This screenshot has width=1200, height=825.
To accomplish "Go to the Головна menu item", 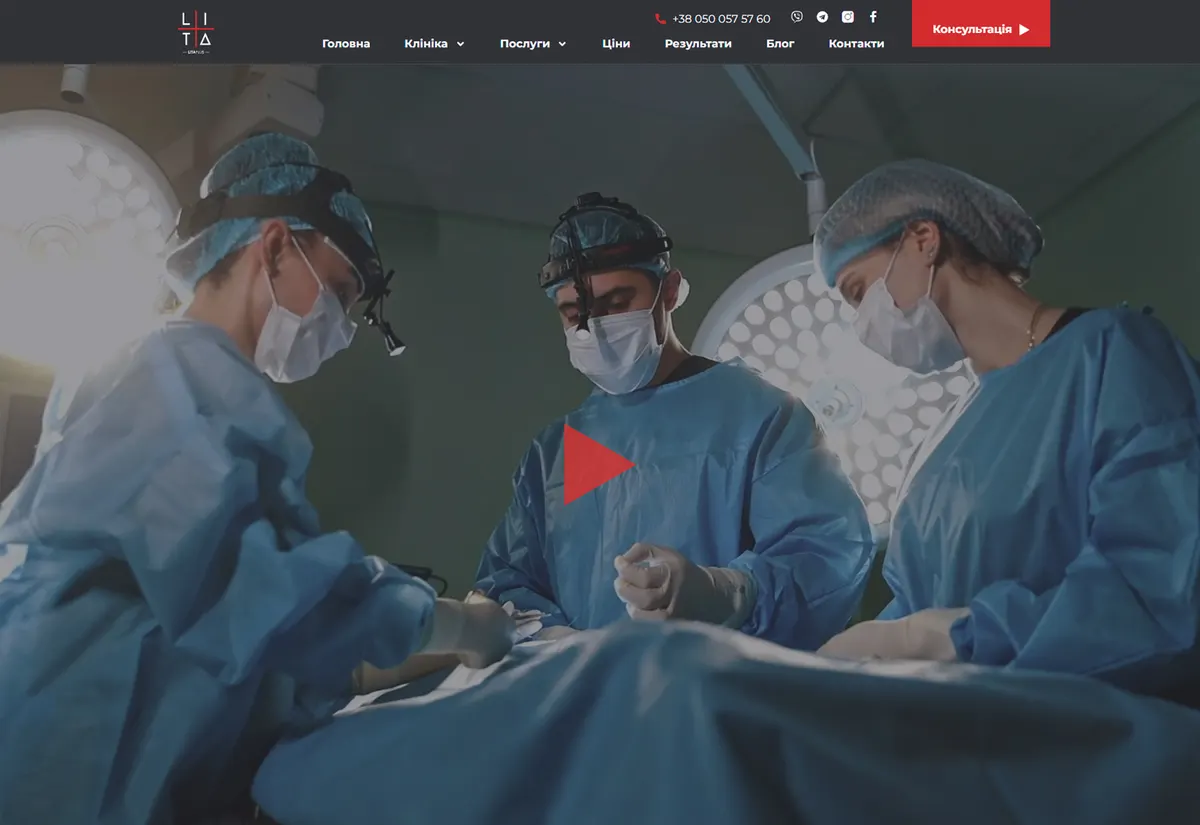I will pyautogui.click(x=346, y=44).
